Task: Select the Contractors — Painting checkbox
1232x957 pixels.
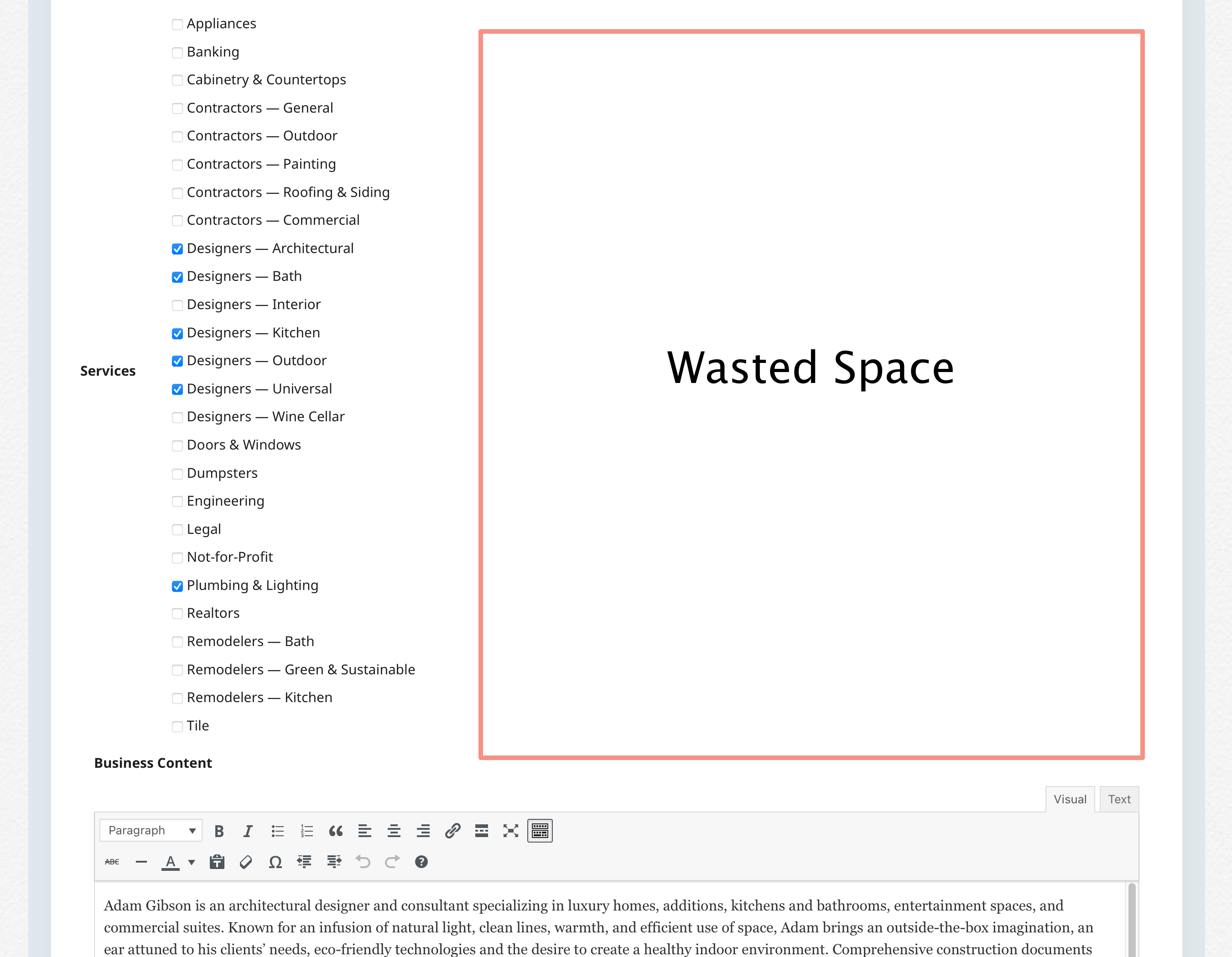Action: 177,165
